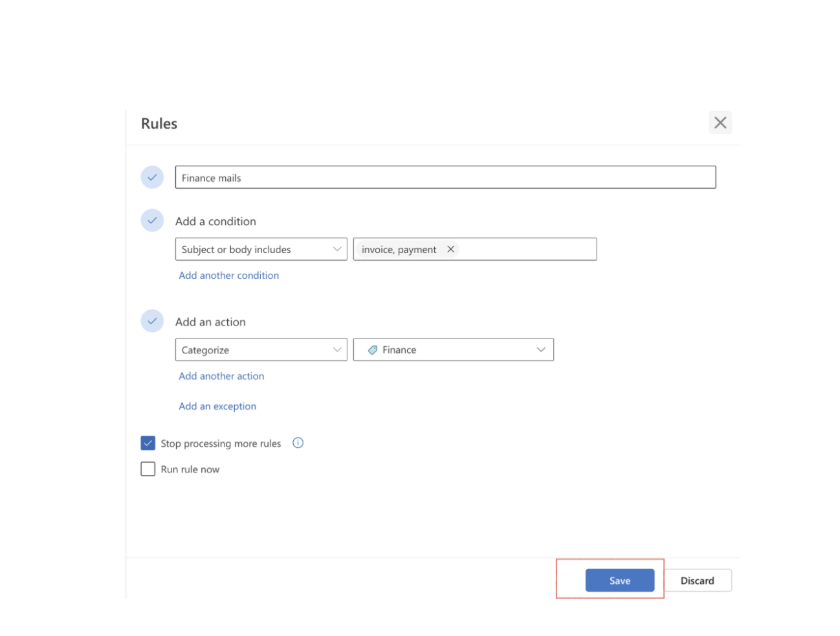Click Add an exception
This screenshot has height=636, width=840.
click(217, 406)
